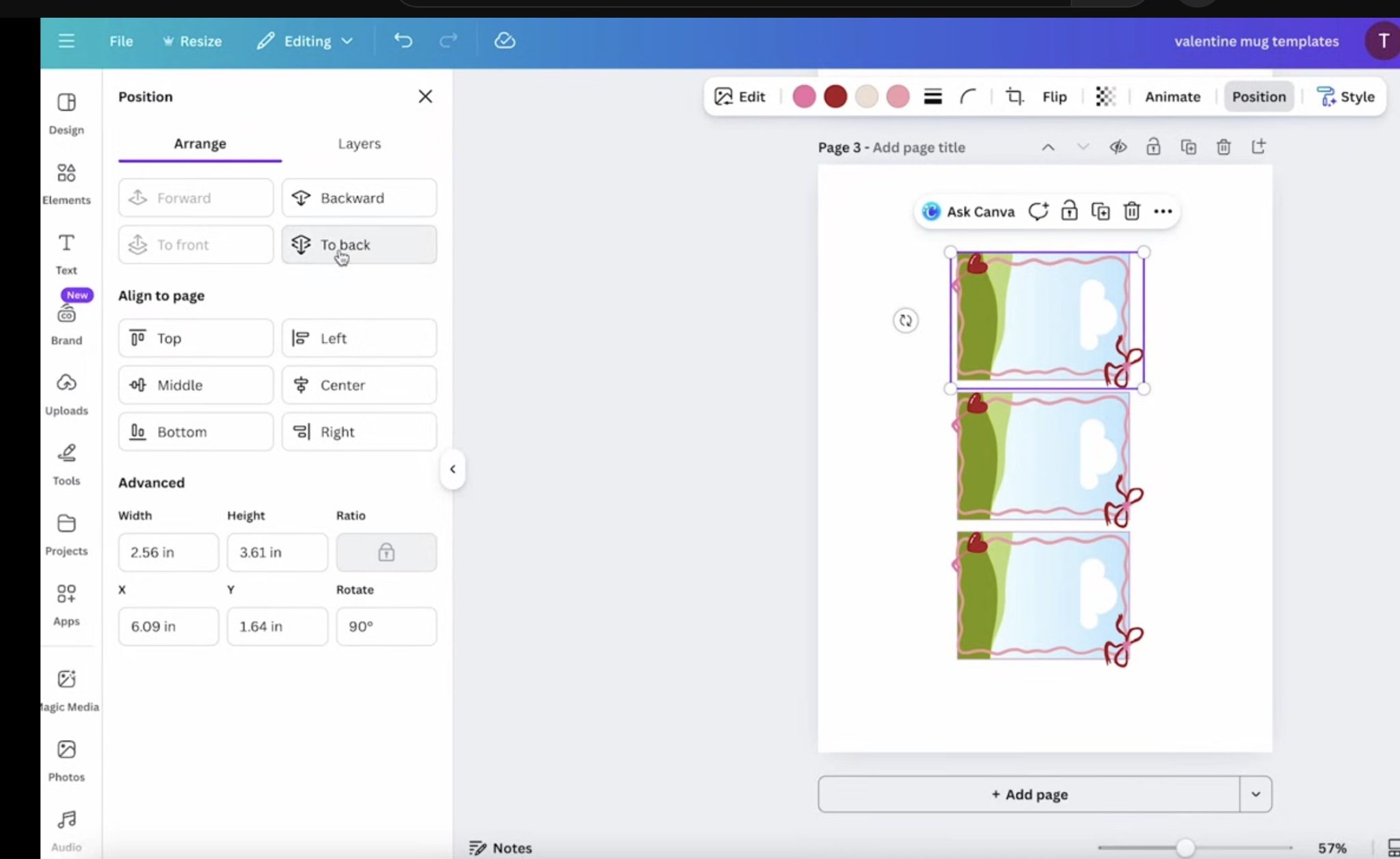This screenshot has width=1400, height=859.
Task: Click the Undo icon
Action: point(403,40)
